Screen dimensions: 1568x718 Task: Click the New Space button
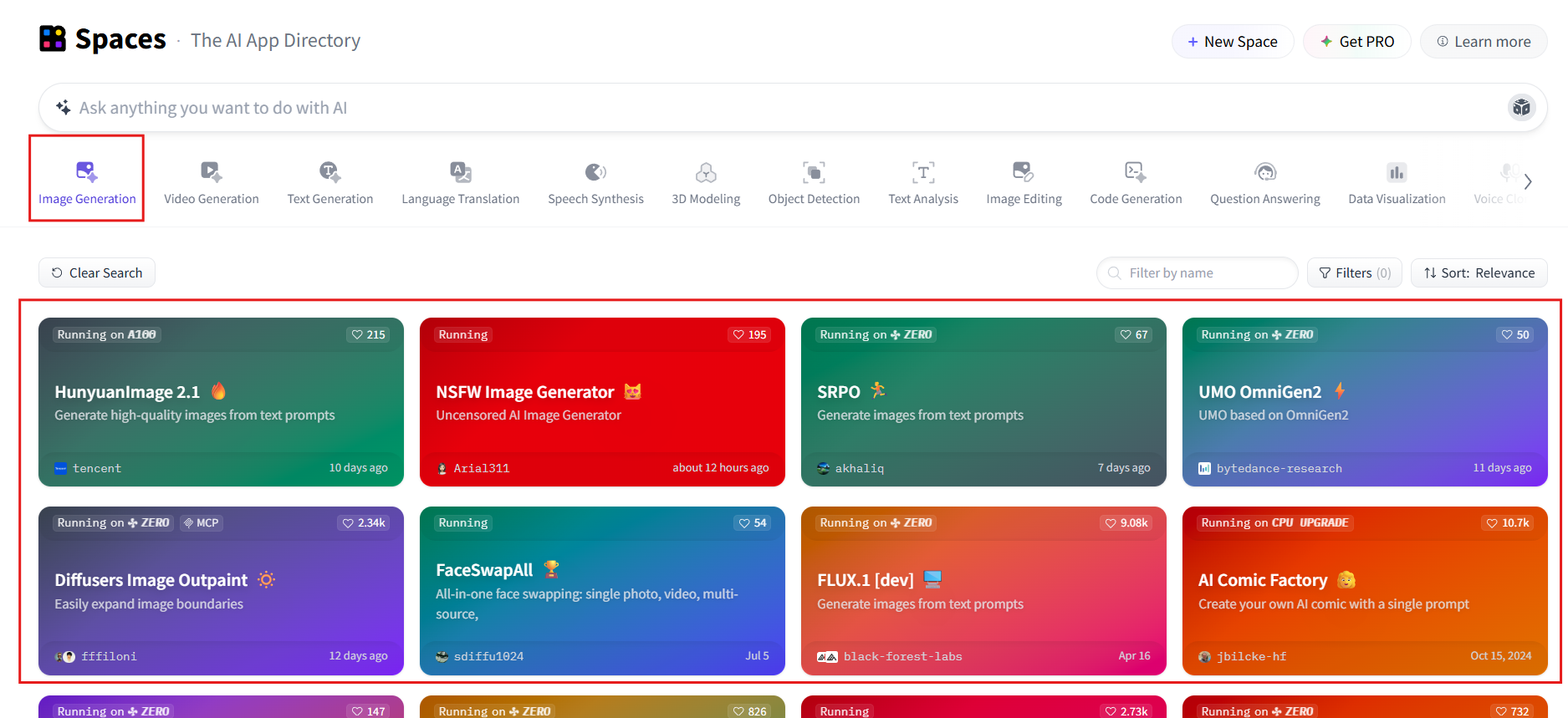click(x=1233, y=41)
